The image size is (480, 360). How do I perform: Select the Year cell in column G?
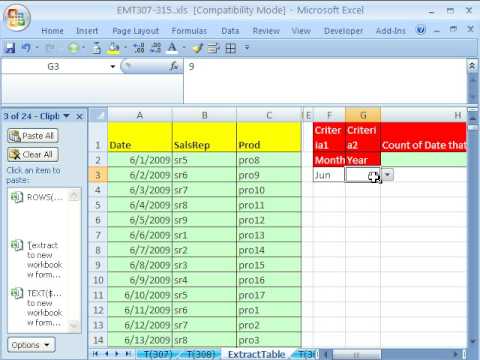[x=363, y=160]
